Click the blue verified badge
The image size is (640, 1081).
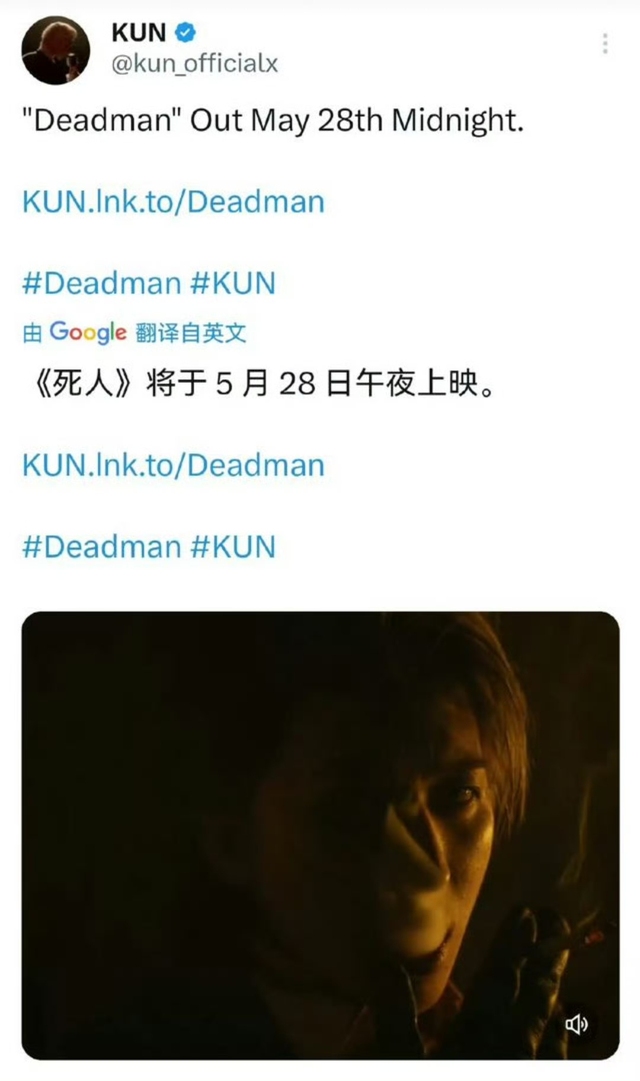click(186, 32)
